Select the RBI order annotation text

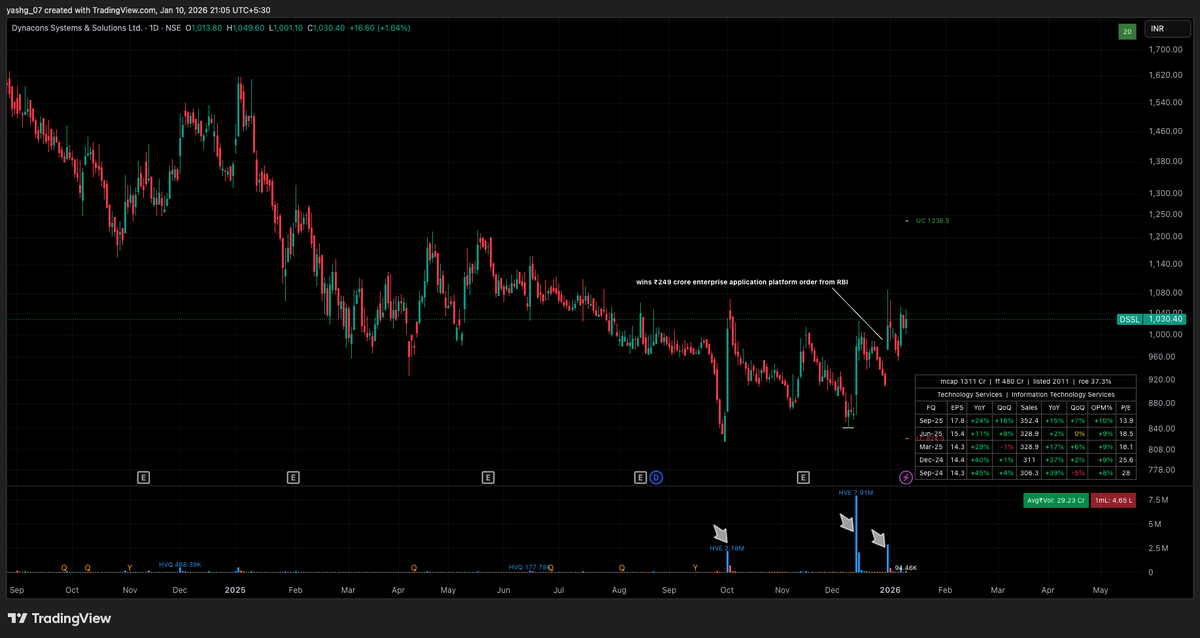click(742, 282)
